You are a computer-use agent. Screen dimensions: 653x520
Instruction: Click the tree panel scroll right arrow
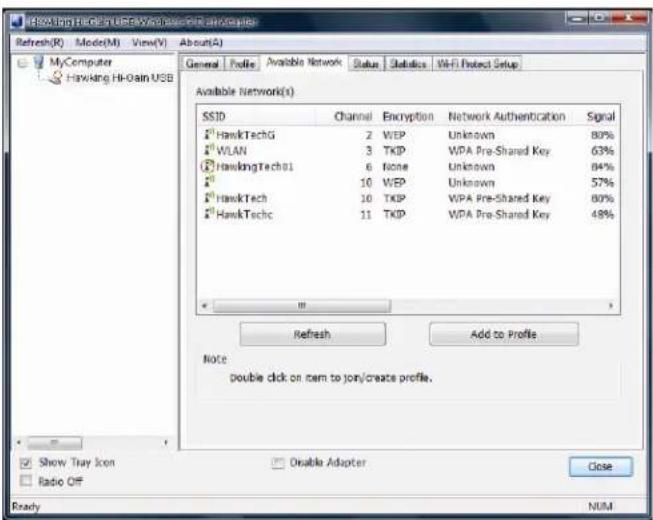[166, 442]
